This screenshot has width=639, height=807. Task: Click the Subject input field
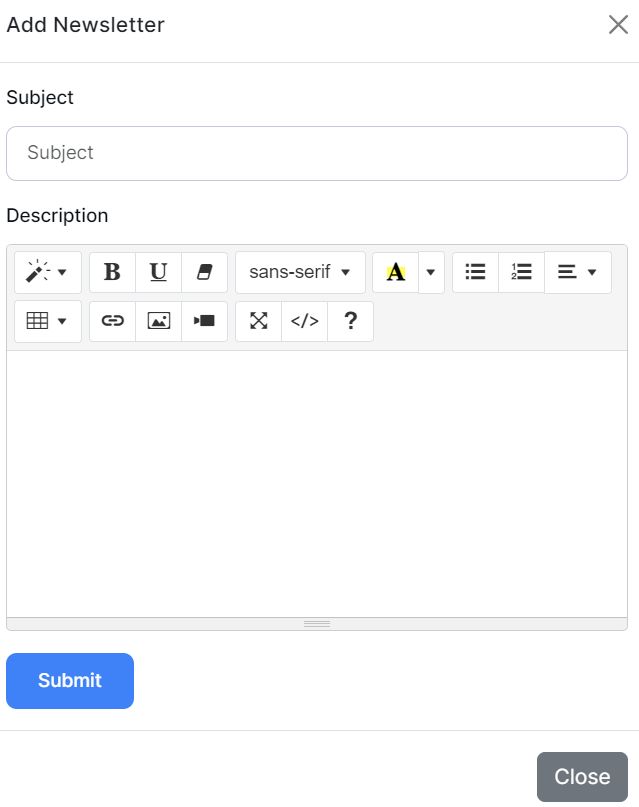pyautogui.click(x=317, y=153)
